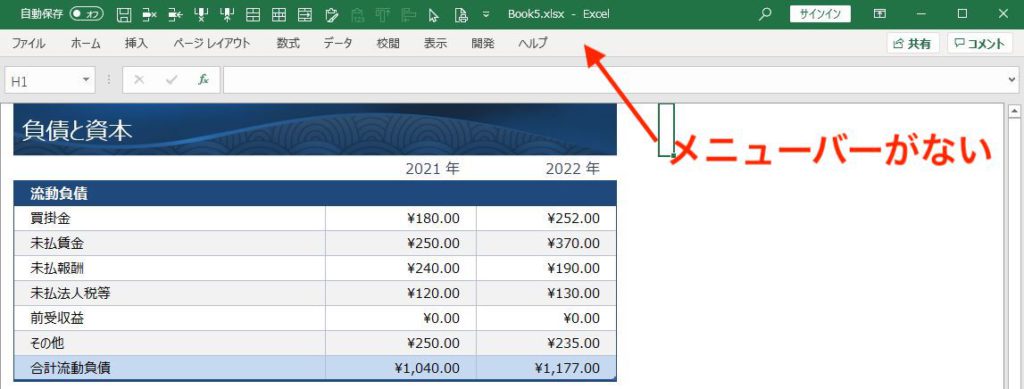This screenshot has width=1024, height=389.
Task: Click the delete column icon with x
Action: click(x=201, y=14)
